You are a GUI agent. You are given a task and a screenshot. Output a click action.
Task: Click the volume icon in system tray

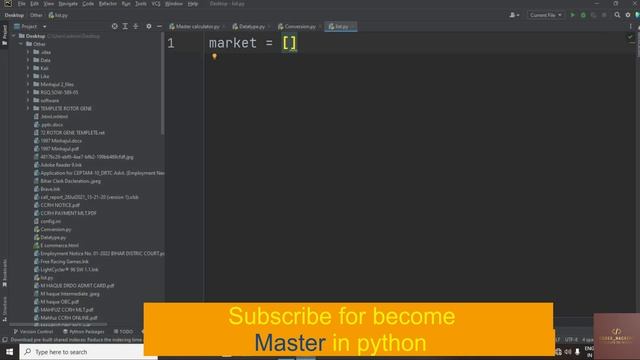[x=568, y=352]
